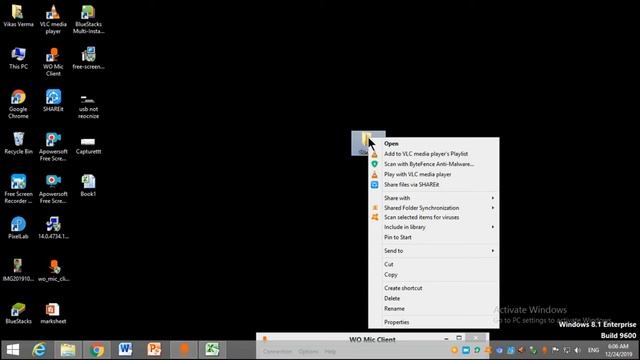Screen dimensions: 640x360
Task: Expand the Include in library submenu
Action: pos(433,227)
